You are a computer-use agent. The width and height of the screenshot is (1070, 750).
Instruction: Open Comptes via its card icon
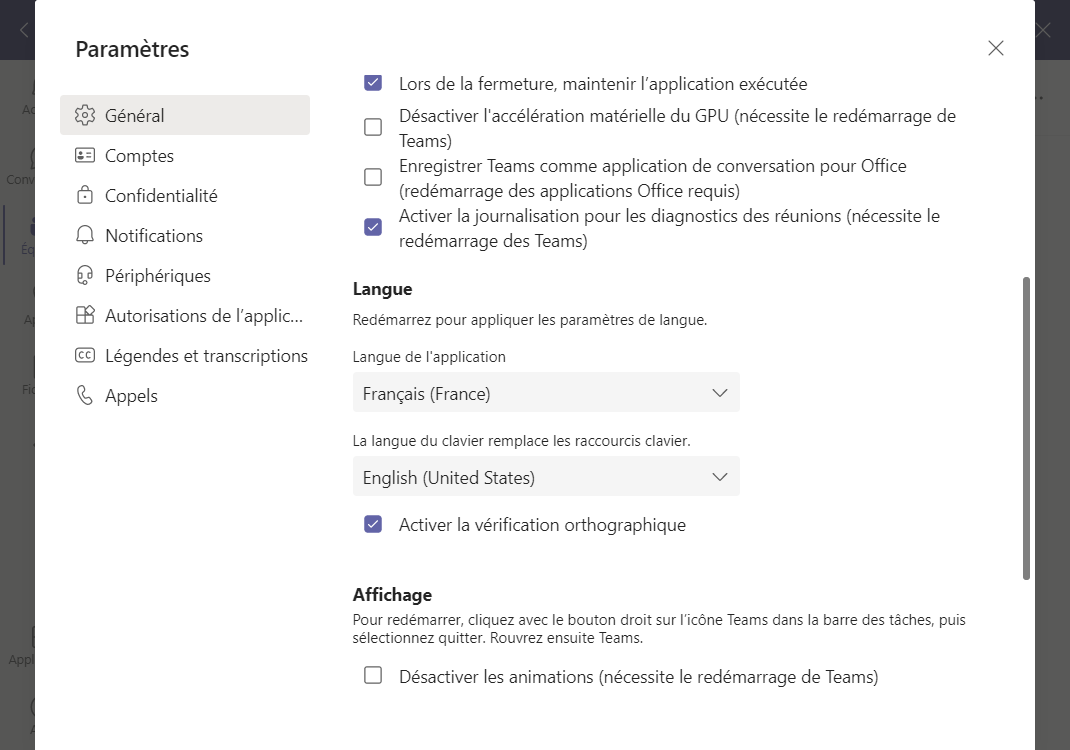[x=85, y=156]
